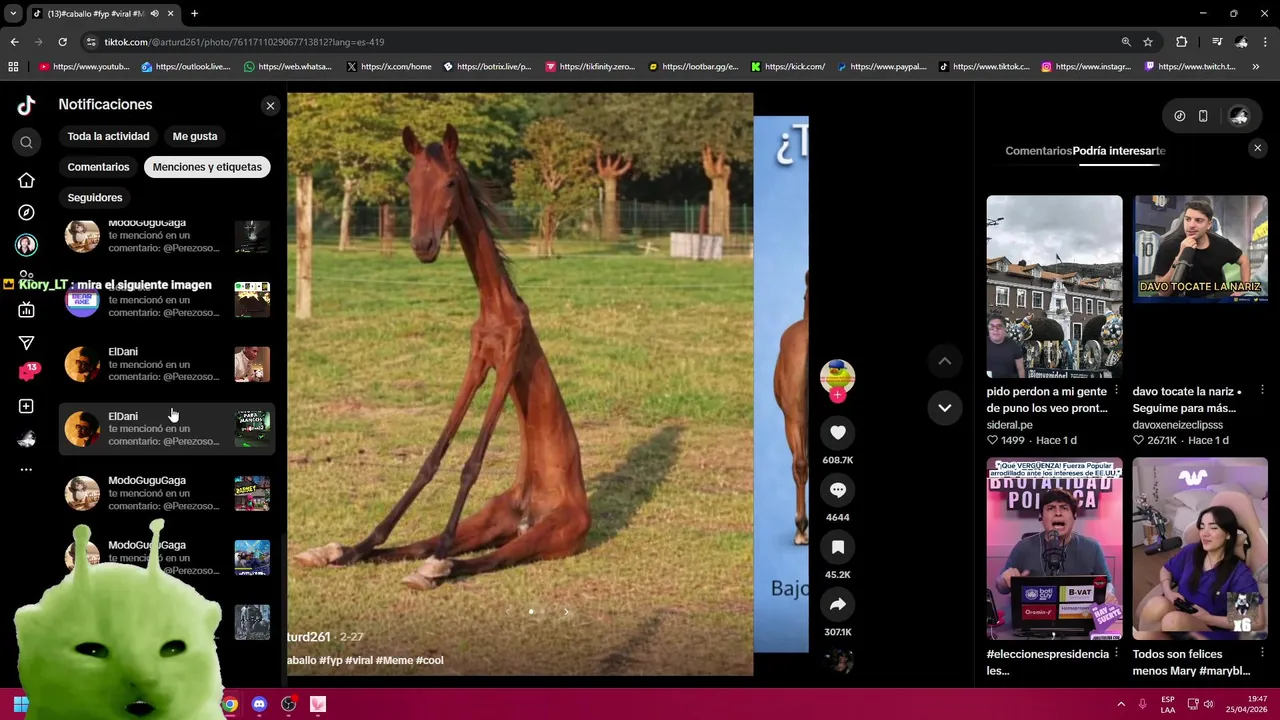Open the YouTube bookmark
Viewport: 1280px width, 720px height.
[x=85, y=67]
